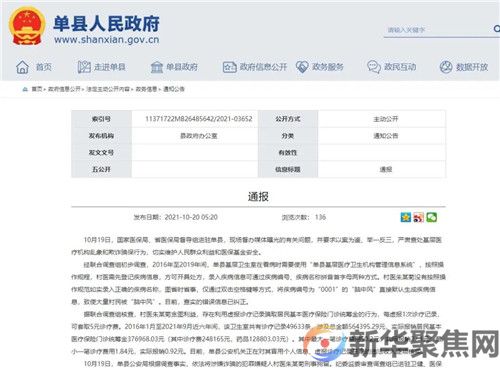Click the home icon in the navigation bar
The height and width of the screenshot is (368, 500).
(x=22, y=67)
